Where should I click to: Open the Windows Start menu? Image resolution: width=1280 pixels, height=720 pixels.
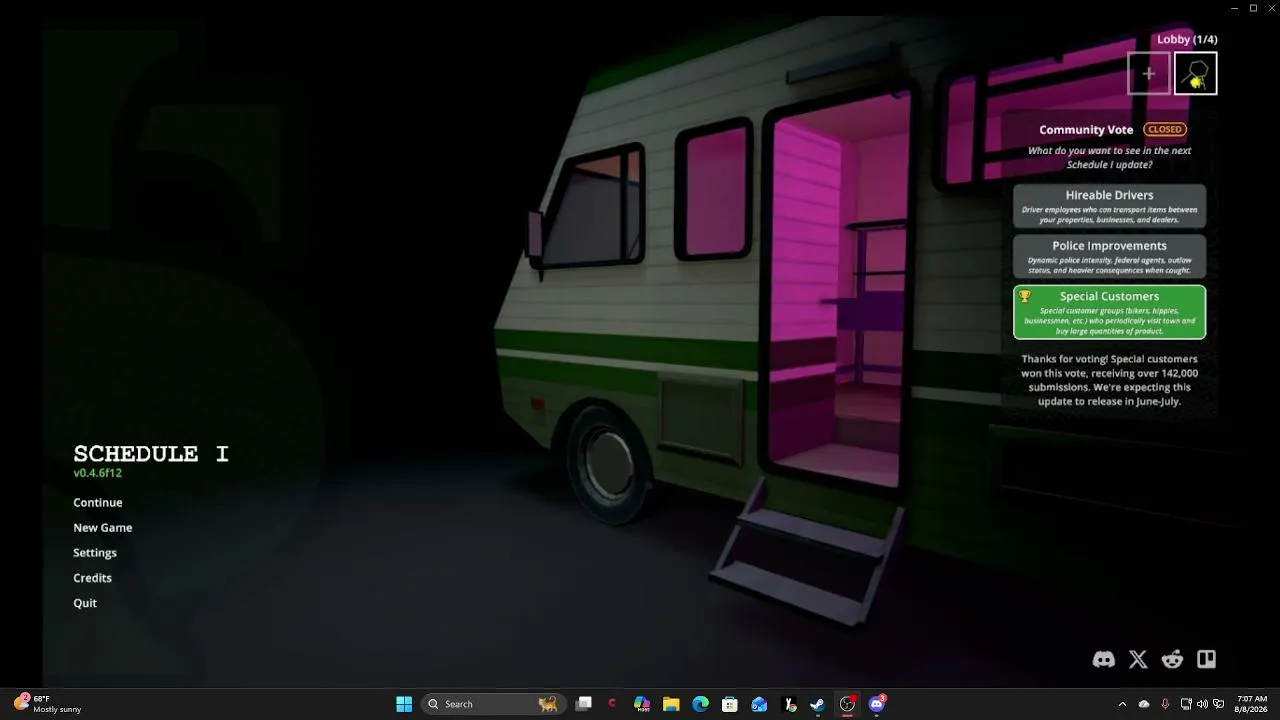[404, 704]
